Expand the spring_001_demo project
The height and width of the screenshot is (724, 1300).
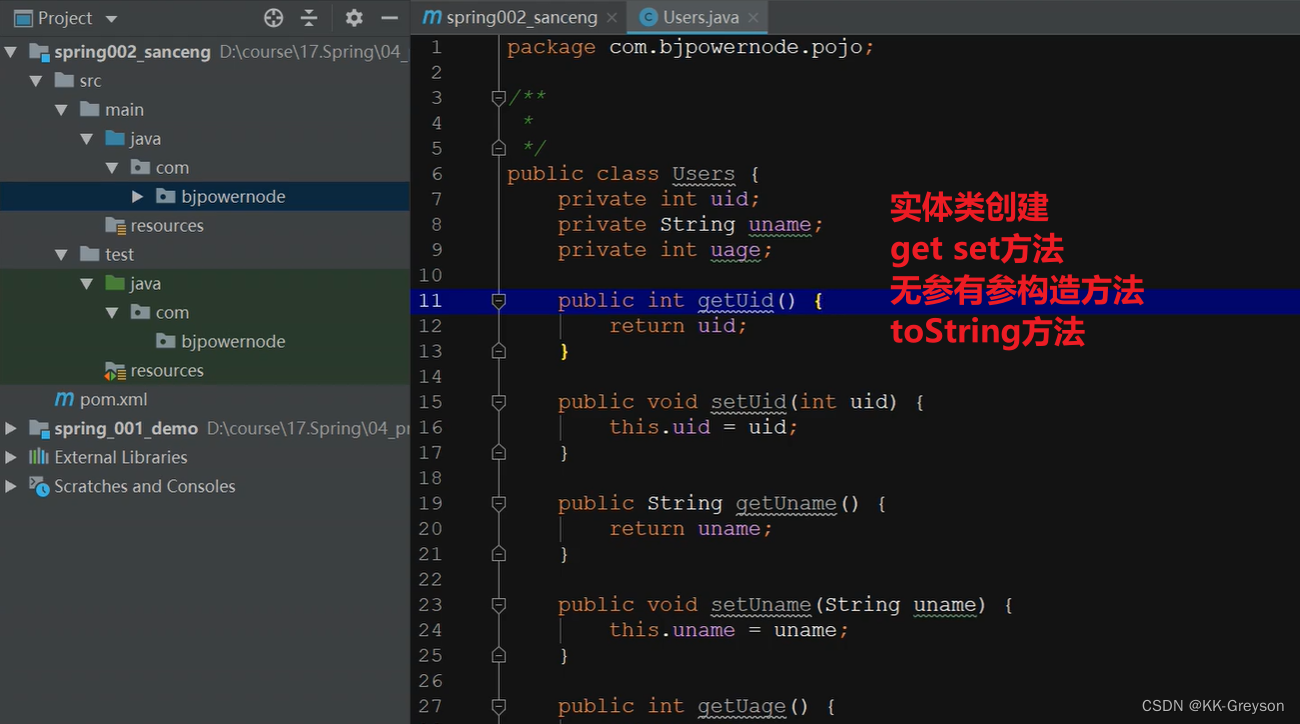point(11,429)
